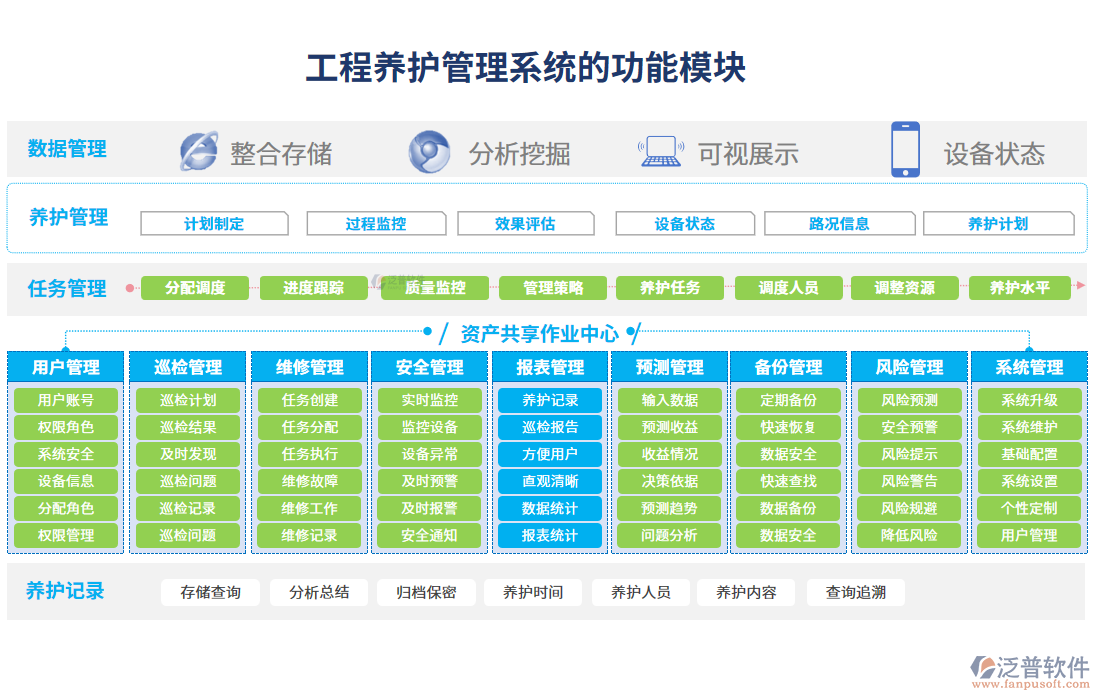Select the 报表管理 column header
The height and width of the screenshot is (700, 1100).
tap(548, 366)
